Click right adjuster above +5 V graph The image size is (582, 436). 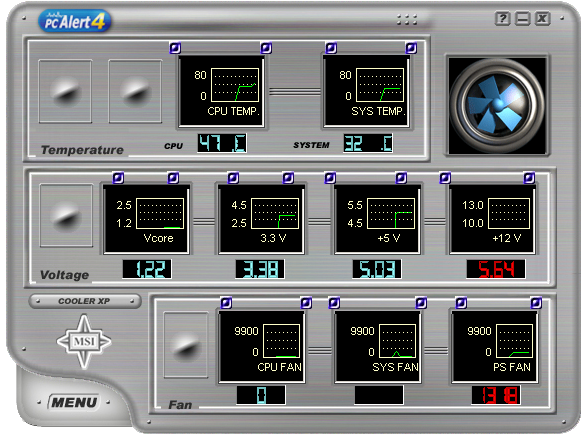[401, 178]
